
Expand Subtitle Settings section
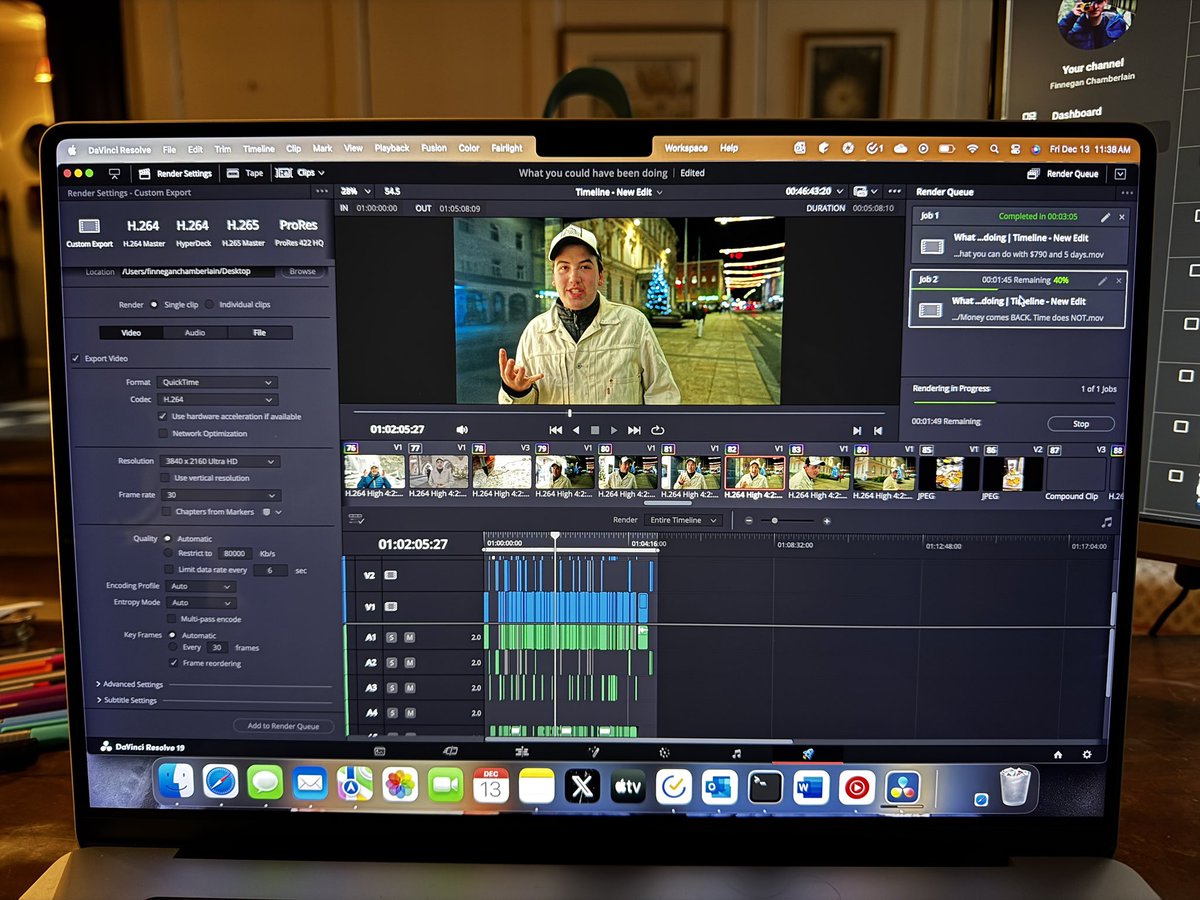click(128, 700)
